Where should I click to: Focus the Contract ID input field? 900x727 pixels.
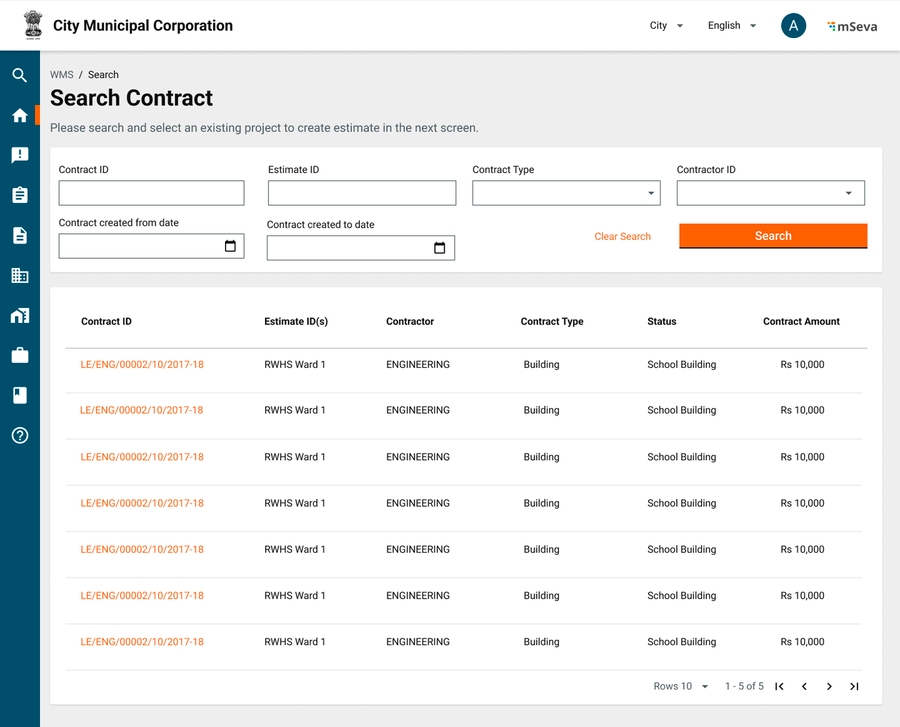(151, 193)
